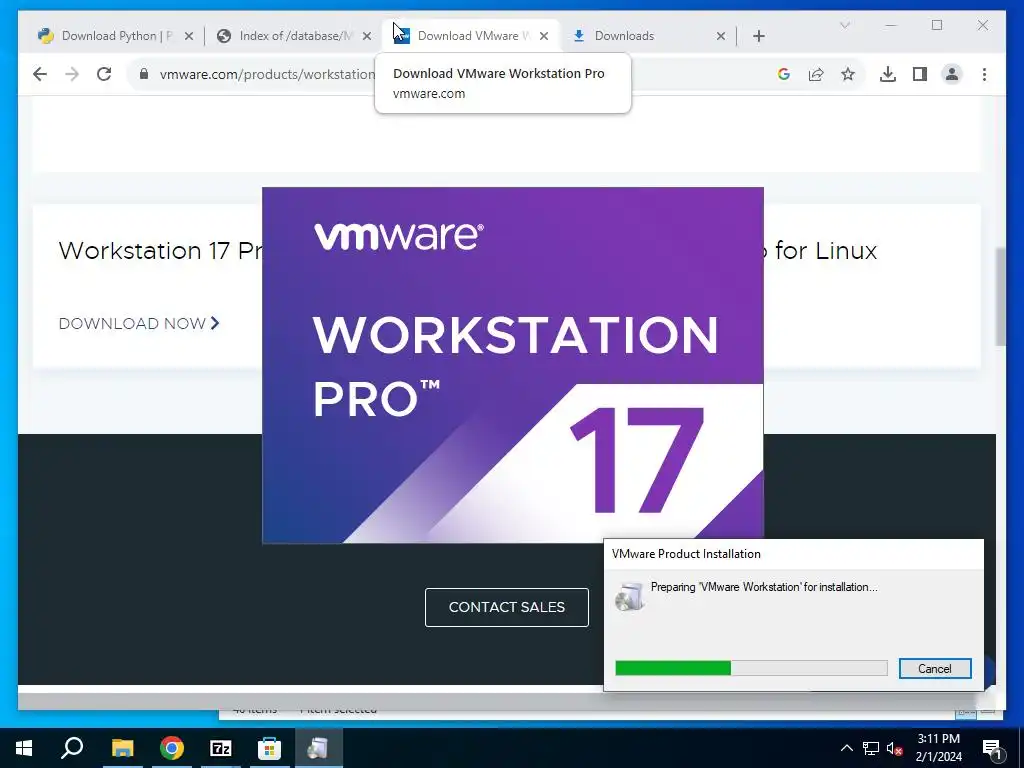This screenshot has width=1024, height=768.
Task: Cancel the VMware Product Installation
Action: pos(935,668)
